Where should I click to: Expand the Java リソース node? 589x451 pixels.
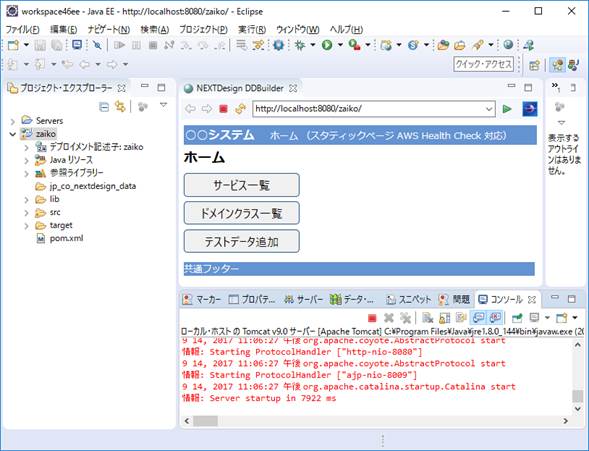click(26, 160)
